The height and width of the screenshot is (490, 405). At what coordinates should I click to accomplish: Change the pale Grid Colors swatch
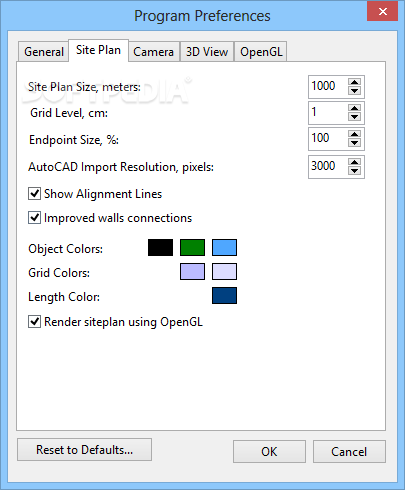[224, 271]
